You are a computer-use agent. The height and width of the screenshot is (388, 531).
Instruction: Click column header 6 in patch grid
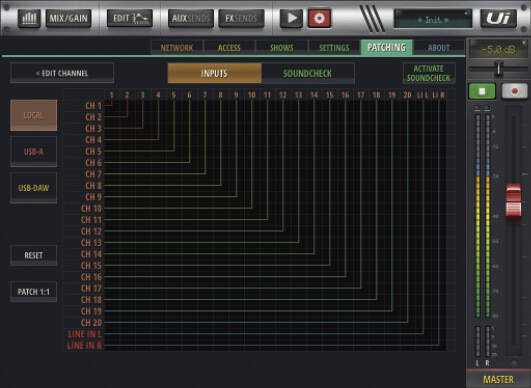[189, 95]
